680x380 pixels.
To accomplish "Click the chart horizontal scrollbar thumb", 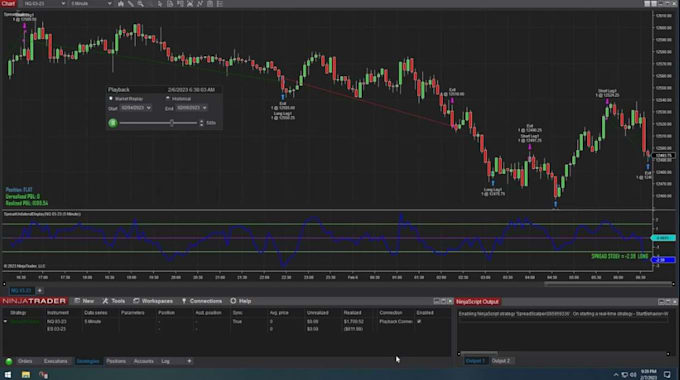I will [607, 284].
